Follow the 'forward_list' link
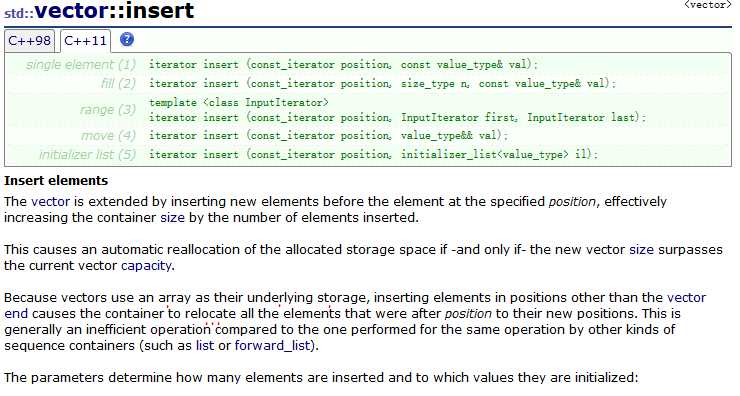This screenshot has width=740, height=396. tap(274, 346)
